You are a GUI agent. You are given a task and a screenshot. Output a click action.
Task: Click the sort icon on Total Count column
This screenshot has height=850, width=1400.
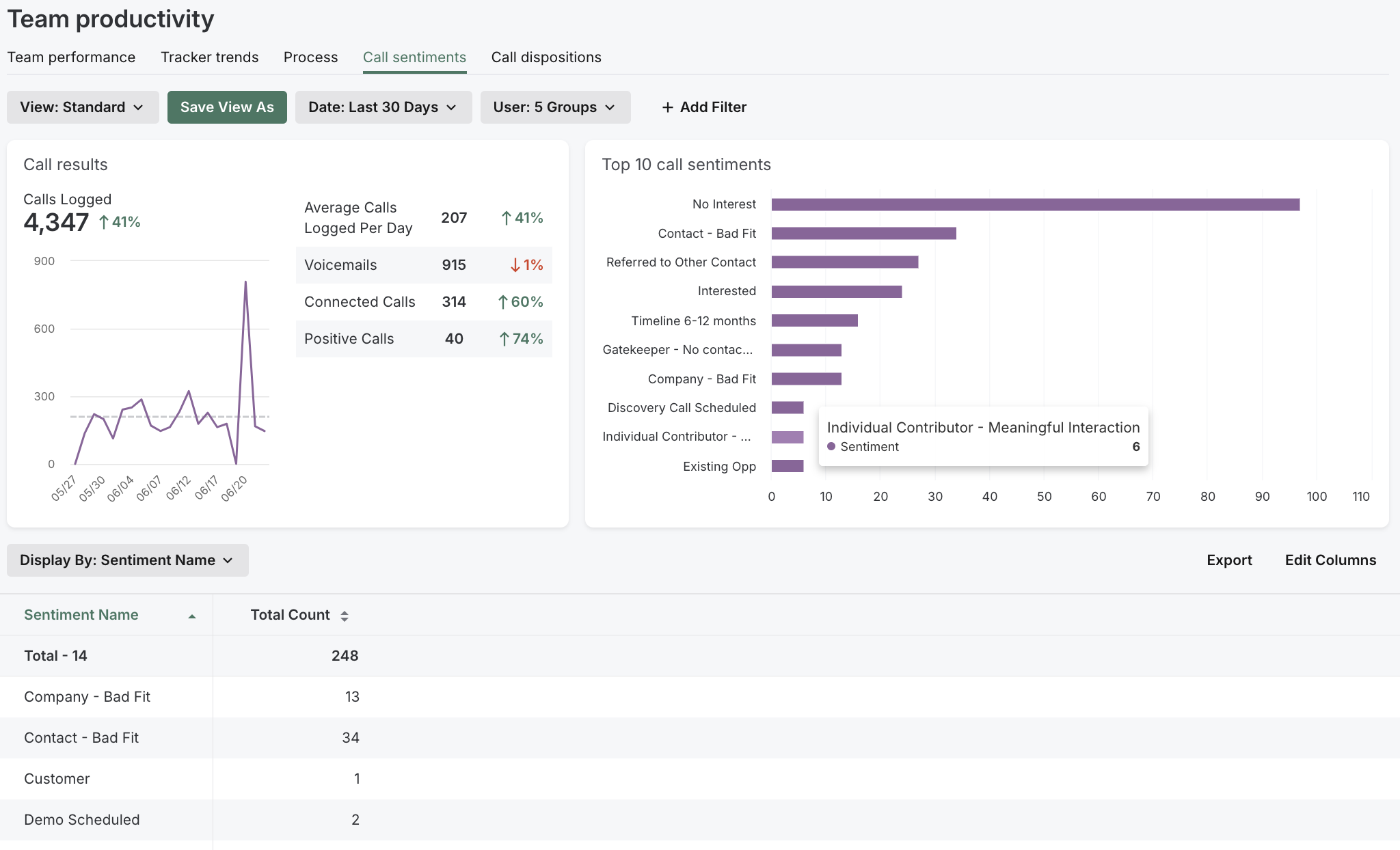pyautogui.click(x=345, y=614)
